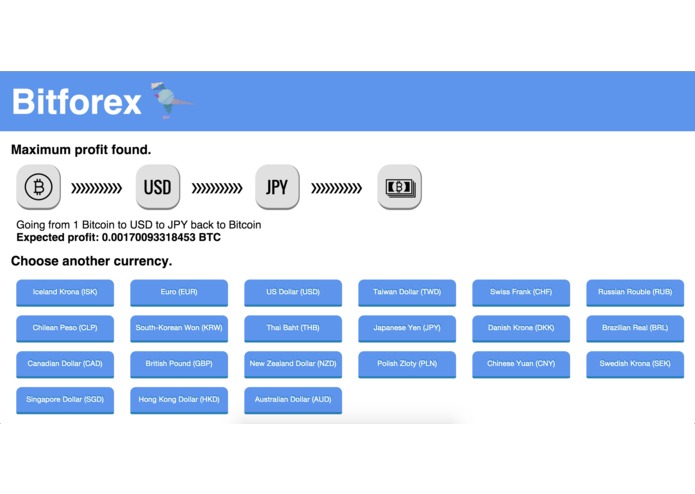Image resolution: width=695 pixels, height=494 pixels.
Task: Select South-Korean Won (KRW) button
Action: point(179,328)
